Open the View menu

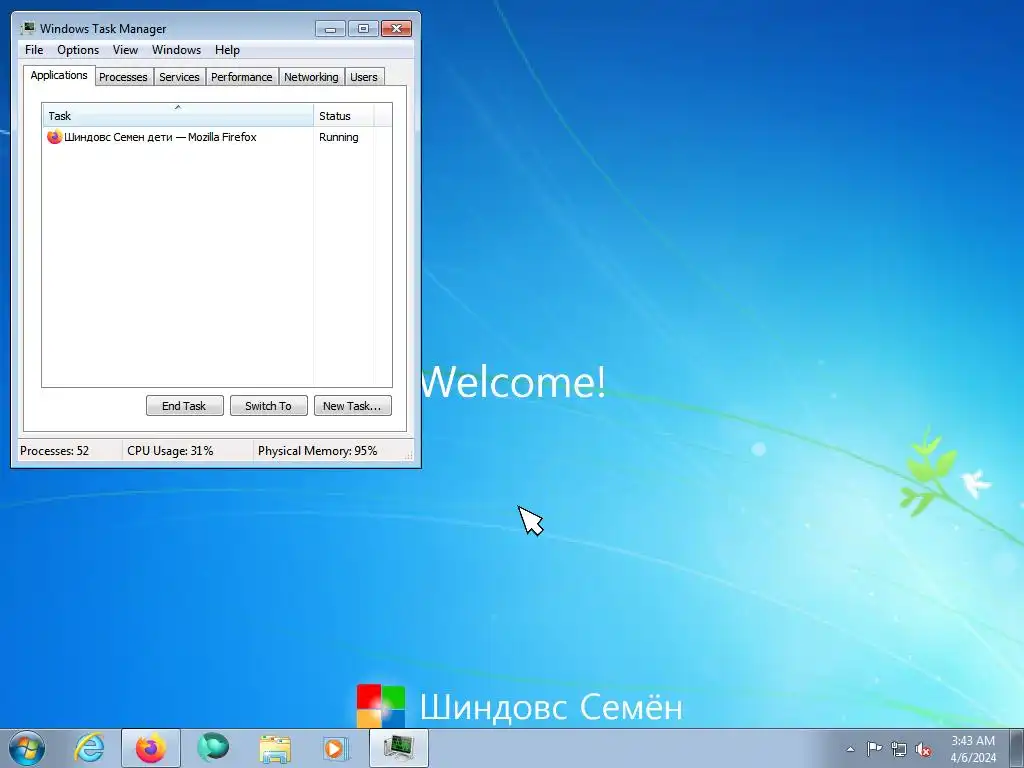point(125,50)
